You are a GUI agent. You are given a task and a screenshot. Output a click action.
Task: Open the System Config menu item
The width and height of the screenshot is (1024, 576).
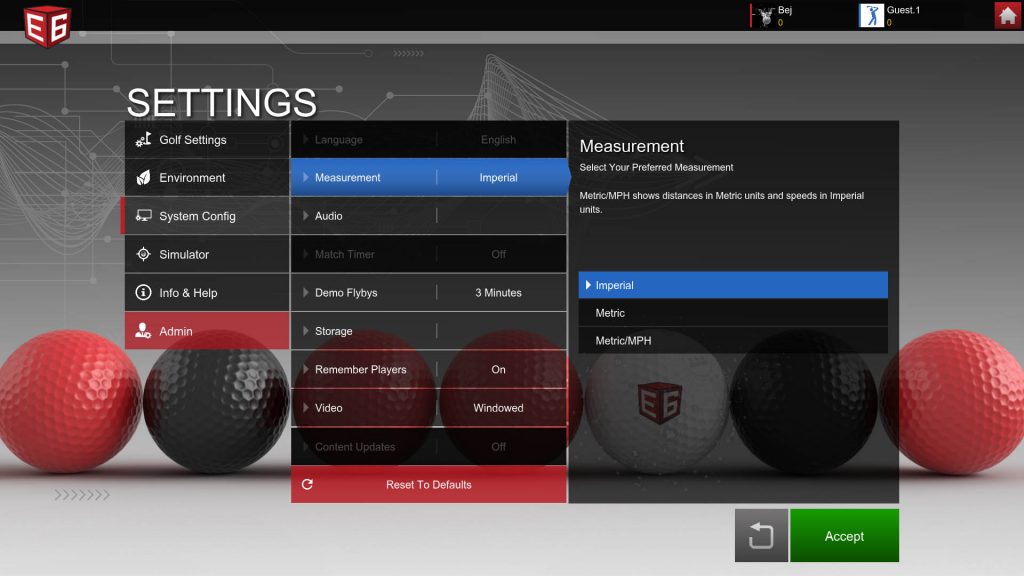(x=206, y=216)
